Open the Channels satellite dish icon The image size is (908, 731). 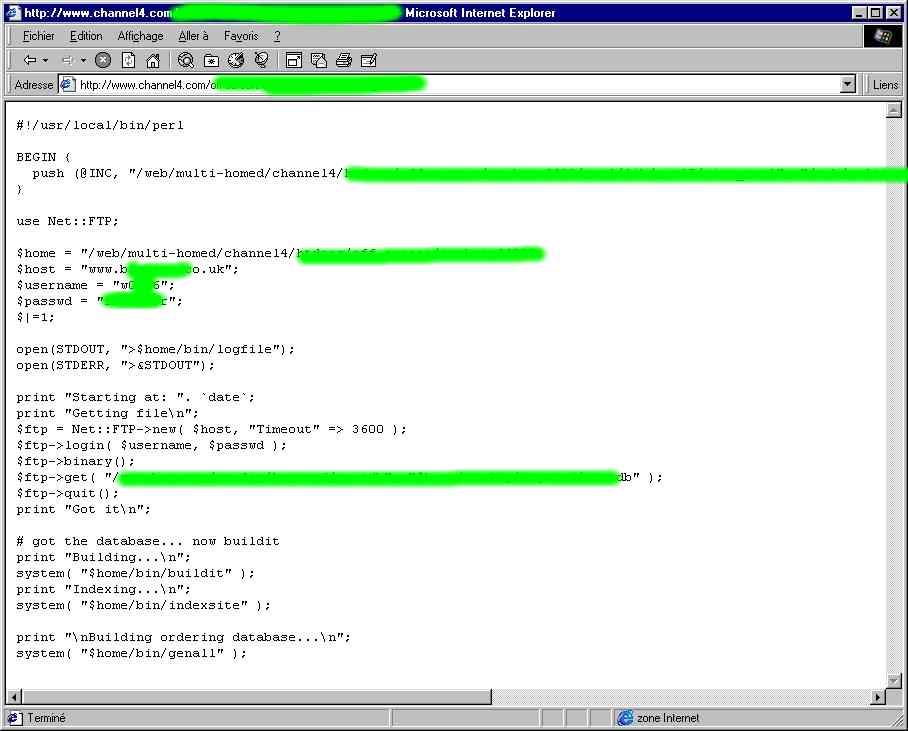261,60
